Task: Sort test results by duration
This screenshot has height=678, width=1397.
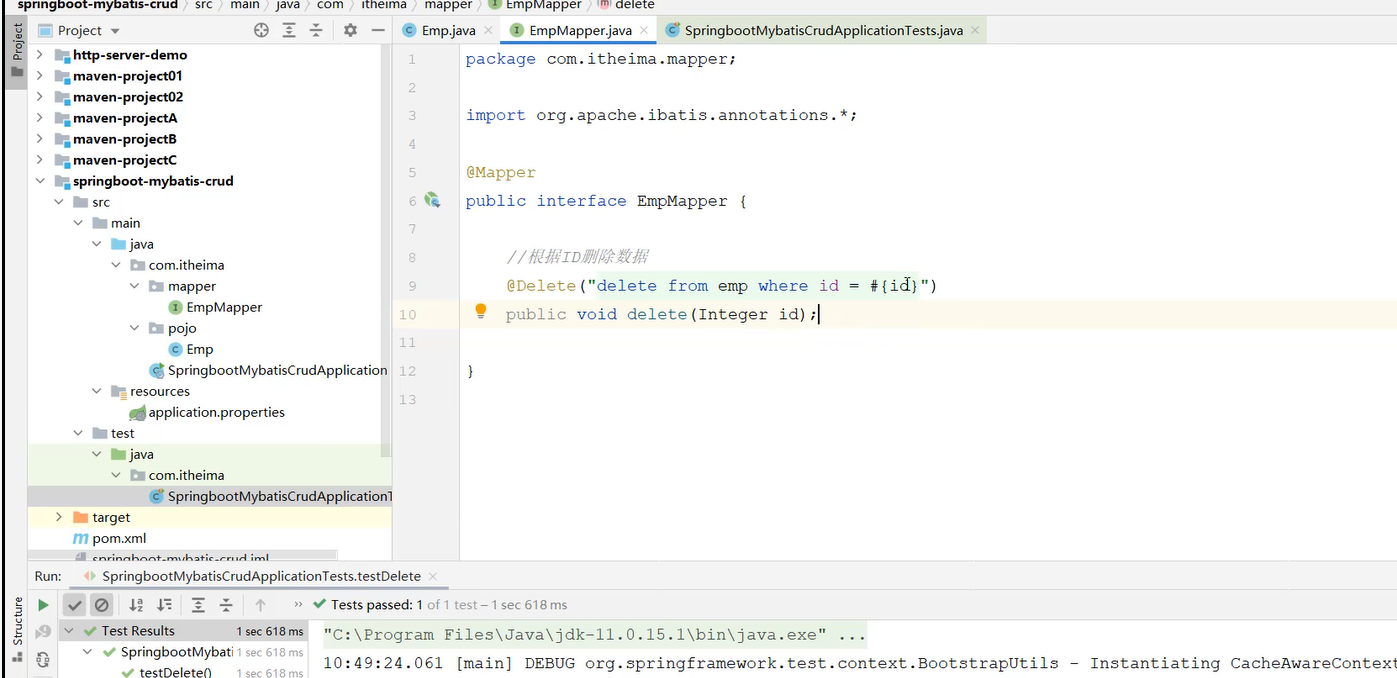Action: [x=165, y=605]
